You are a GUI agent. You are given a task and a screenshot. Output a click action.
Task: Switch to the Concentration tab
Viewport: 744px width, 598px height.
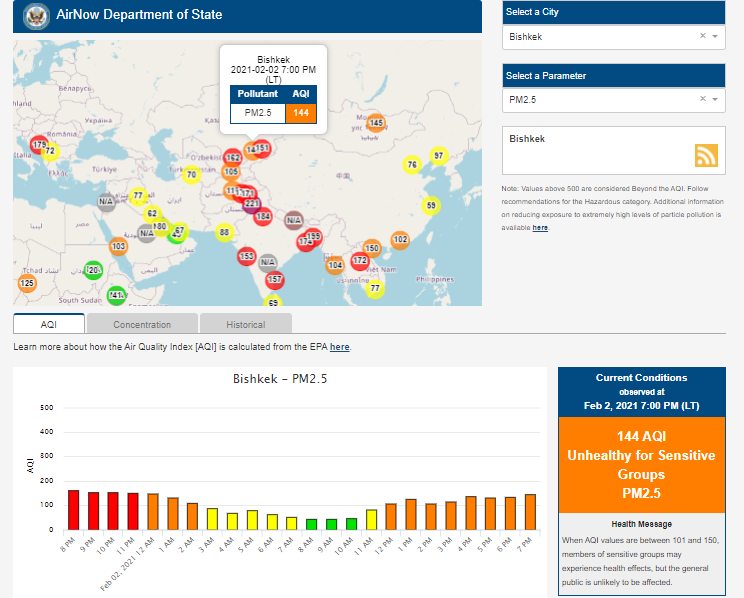coord(142,324)
